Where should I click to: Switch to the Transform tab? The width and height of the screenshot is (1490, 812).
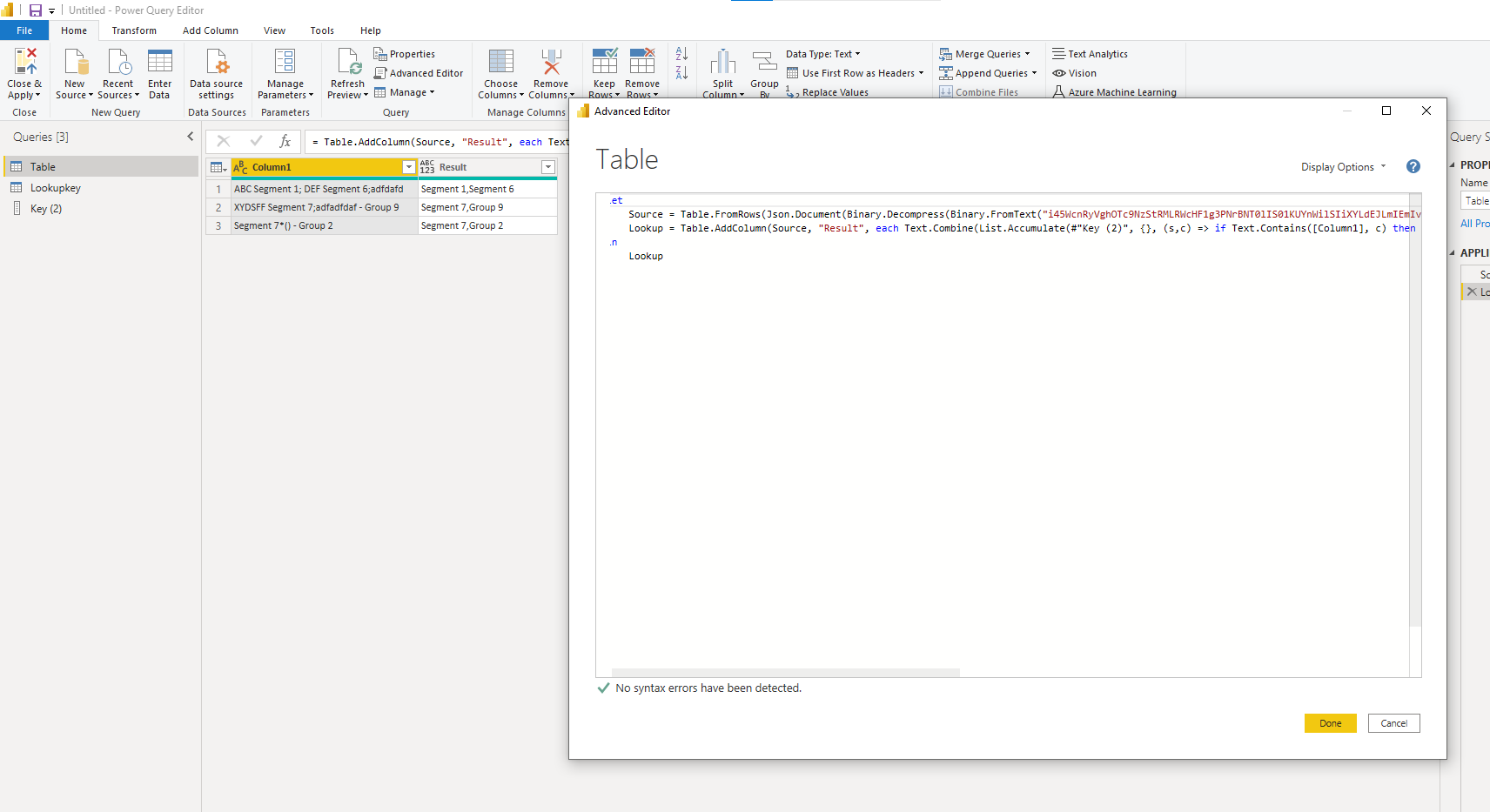134,30
